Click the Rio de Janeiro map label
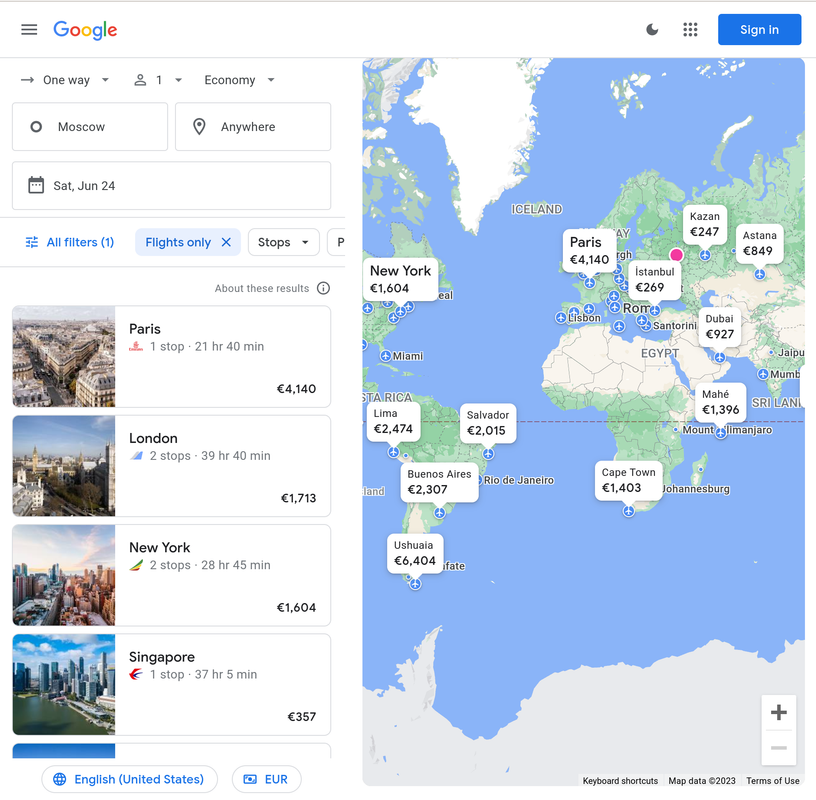Viewport: 816px width, 800px height. (518, 480)
